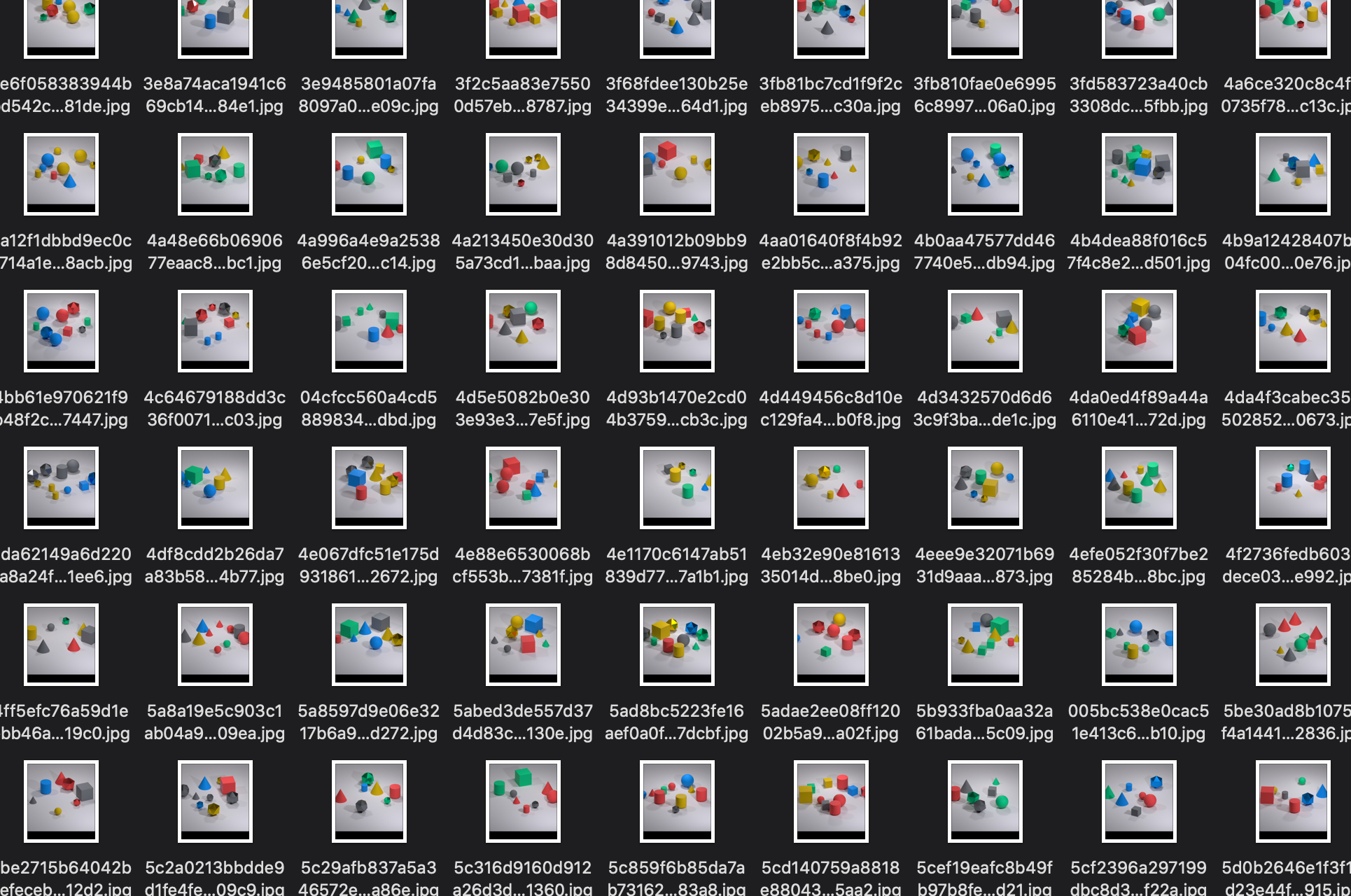
Task: Open the 4df8cdd2b26da7 image file icon
Action: point(215,487)
